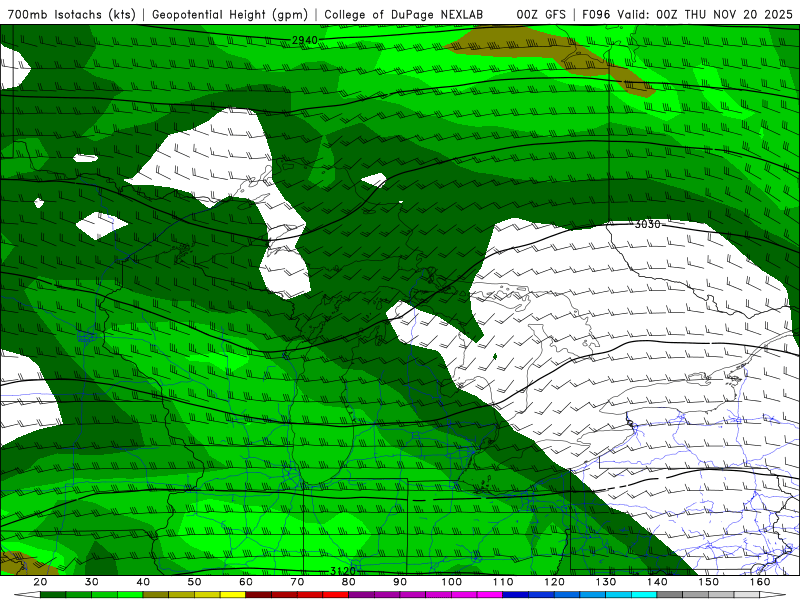Image resolution: width=800 pixels, height=600 pixels.
Task: Click the 120 value on the color scale
Action: (x=554, y=582)
